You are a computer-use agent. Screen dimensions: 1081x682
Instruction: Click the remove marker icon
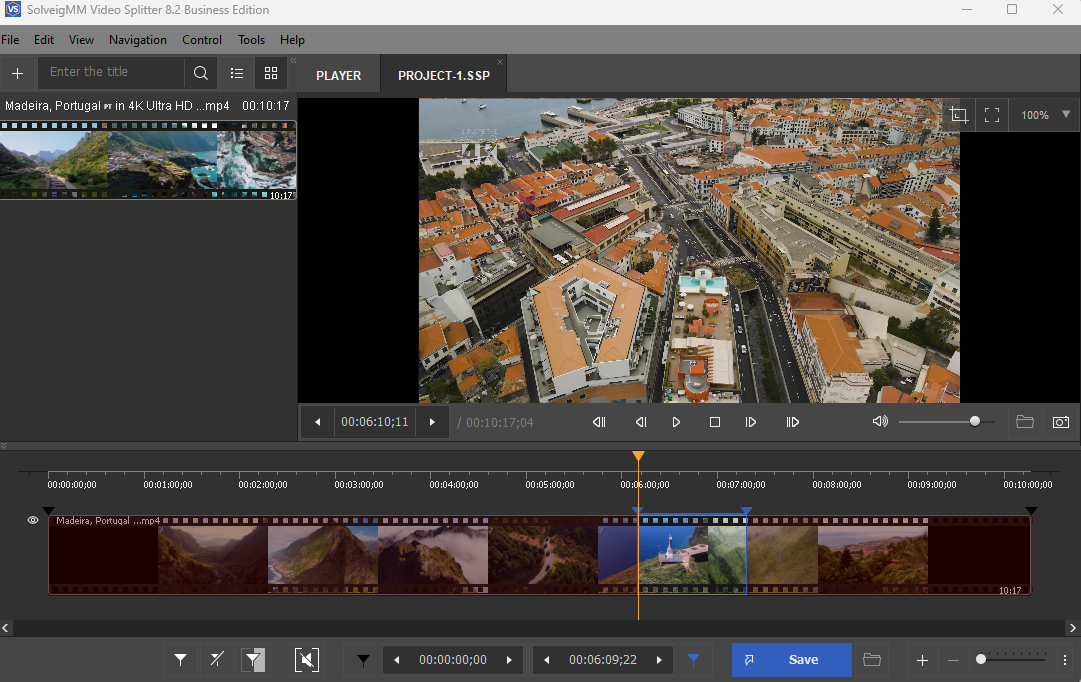[x=216, y=660]
